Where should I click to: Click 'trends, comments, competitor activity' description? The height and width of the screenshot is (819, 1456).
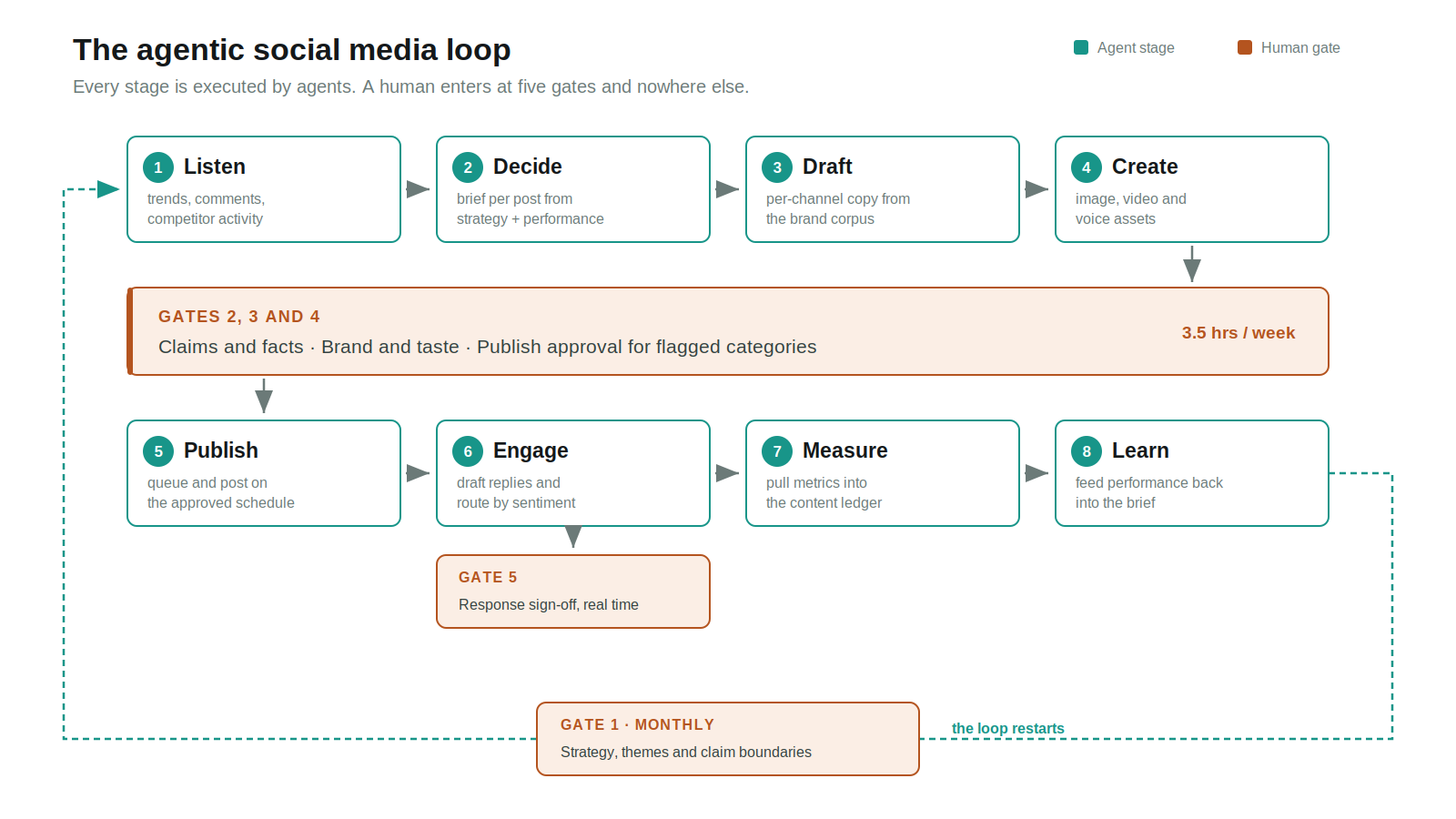pyautogui.click(x=207, y=208)
